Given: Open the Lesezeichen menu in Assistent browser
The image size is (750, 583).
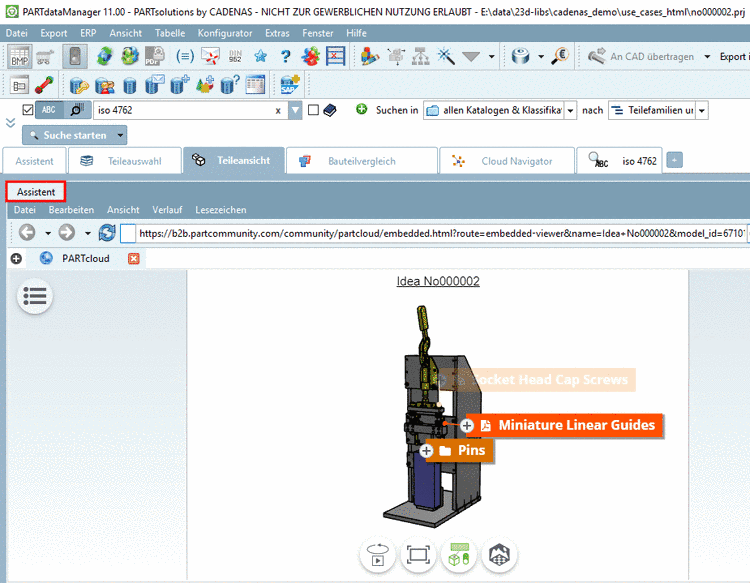Looking at the screenshot, I should [x=221, y=210].
